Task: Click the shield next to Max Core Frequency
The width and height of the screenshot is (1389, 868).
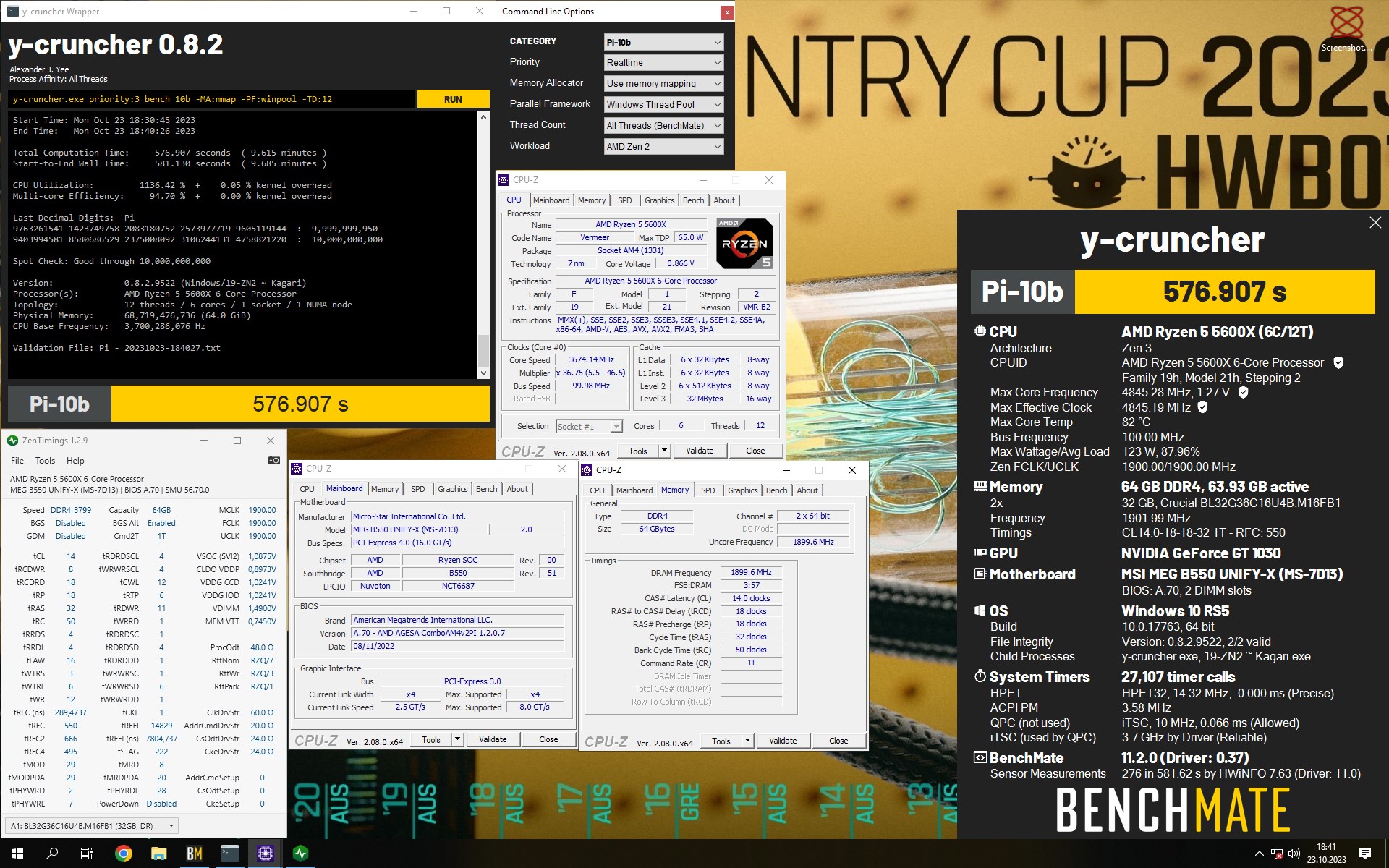Action: (x=1243, y=392)
